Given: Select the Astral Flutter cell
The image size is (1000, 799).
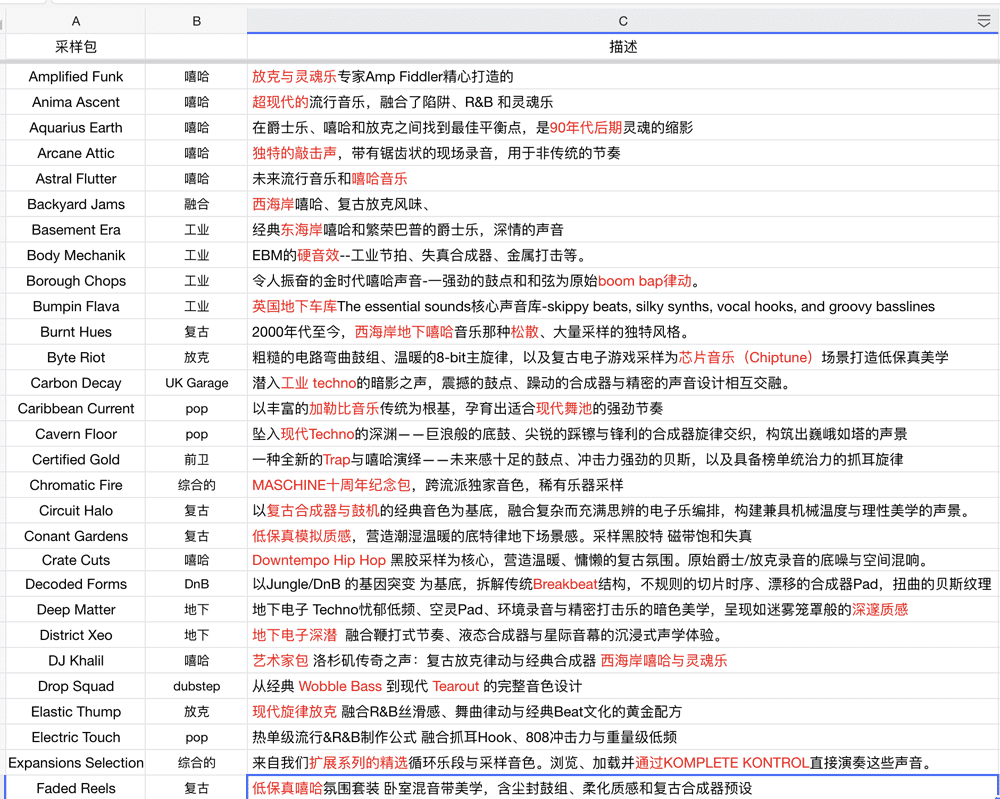Looking at the screenshot, I should tap(75, 179).
